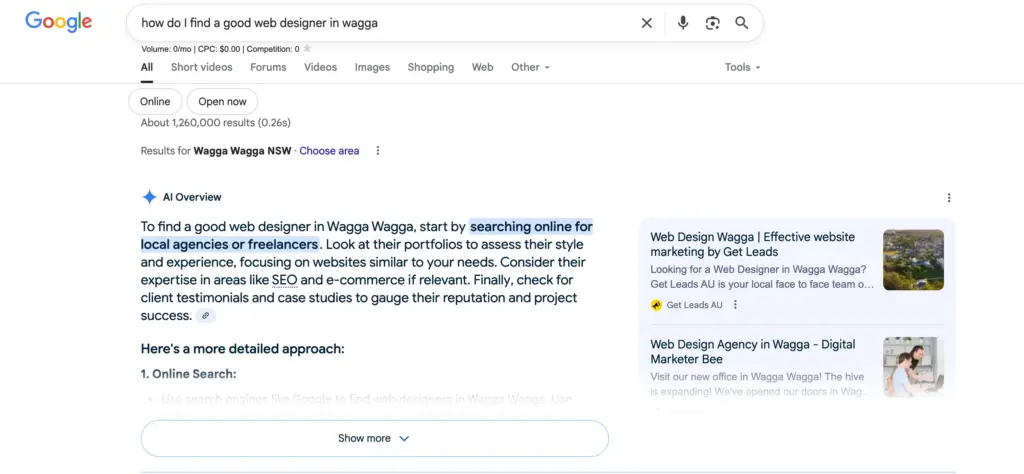Open Google Lens image search icon
Screen dimensions: 1024x474
712,23
